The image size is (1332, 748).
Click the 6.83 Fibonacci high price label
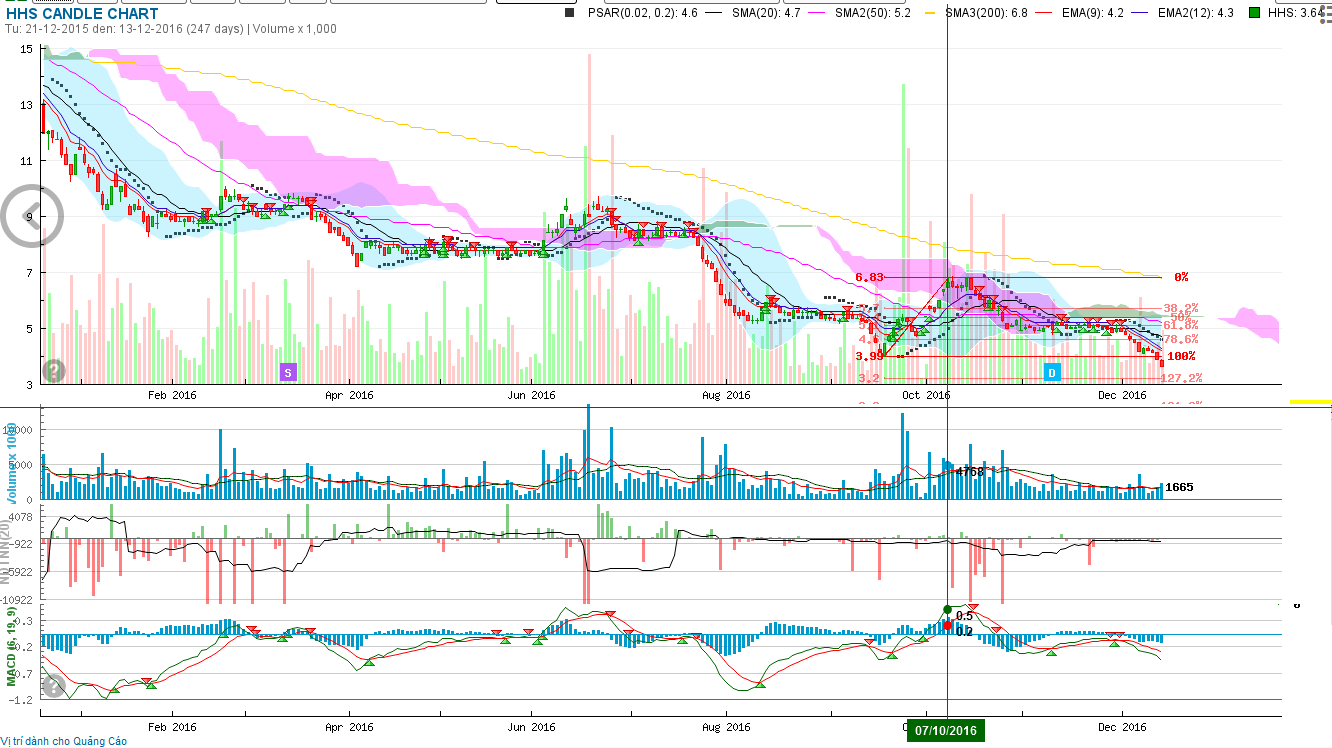point(868,277)
